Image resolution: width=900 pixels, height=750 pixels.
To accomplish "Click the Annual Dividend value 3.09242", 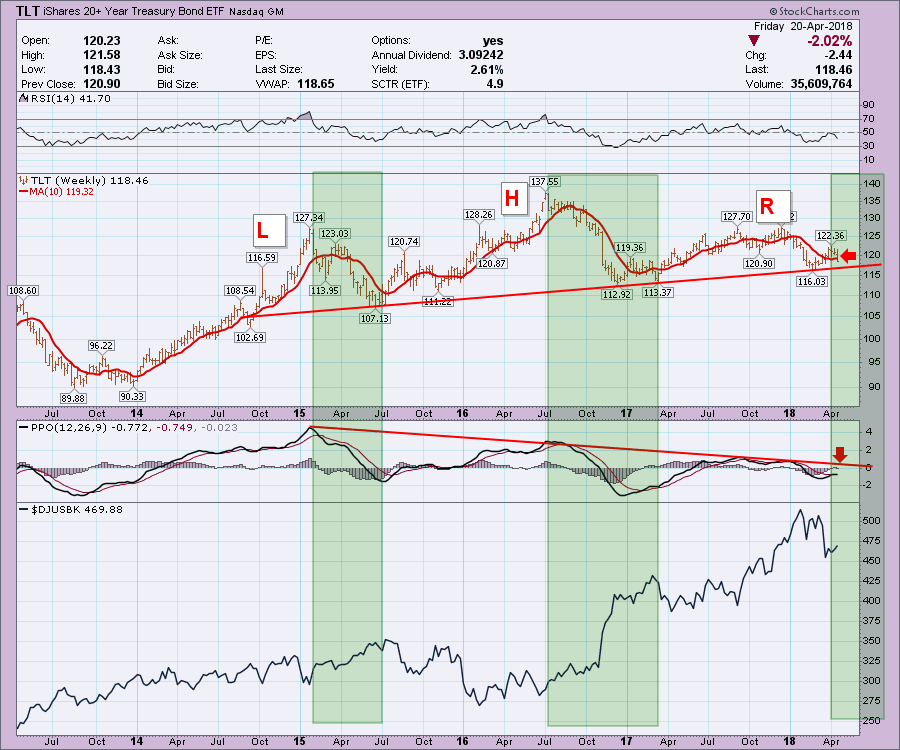I will coord(481,55).
